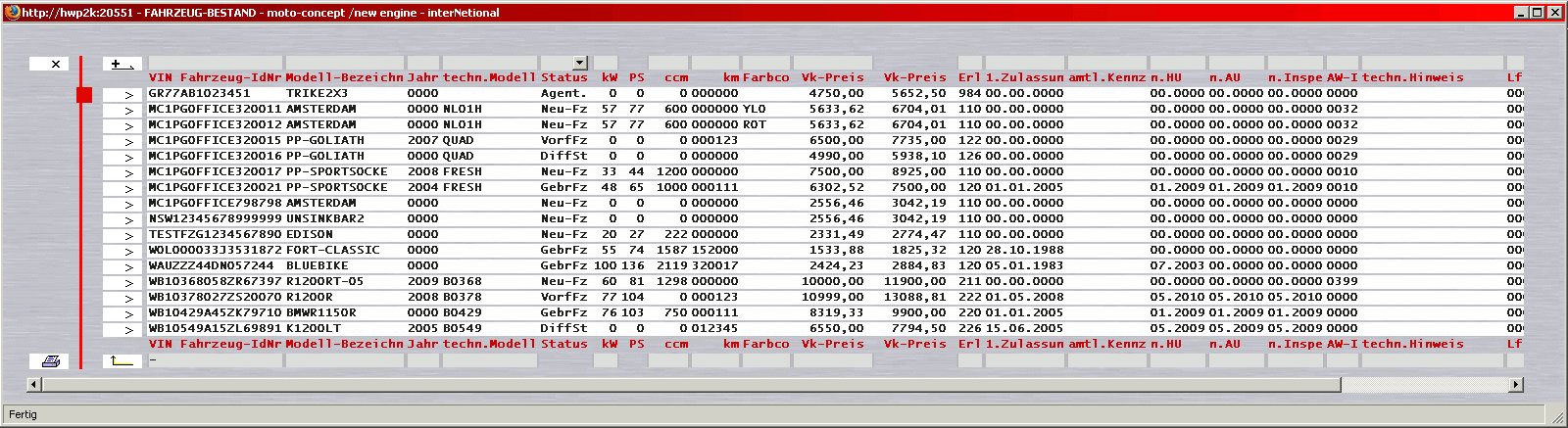Click the bottom input field with dash

coord(215,360)
